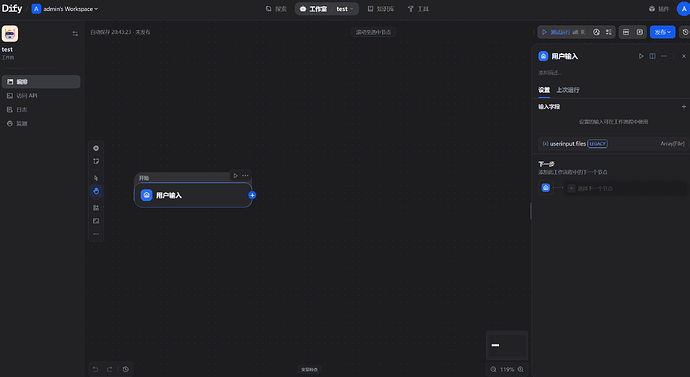Click the run history clock icon beside Test Run
The image size is (690, 377).
[x=596, y=32]
